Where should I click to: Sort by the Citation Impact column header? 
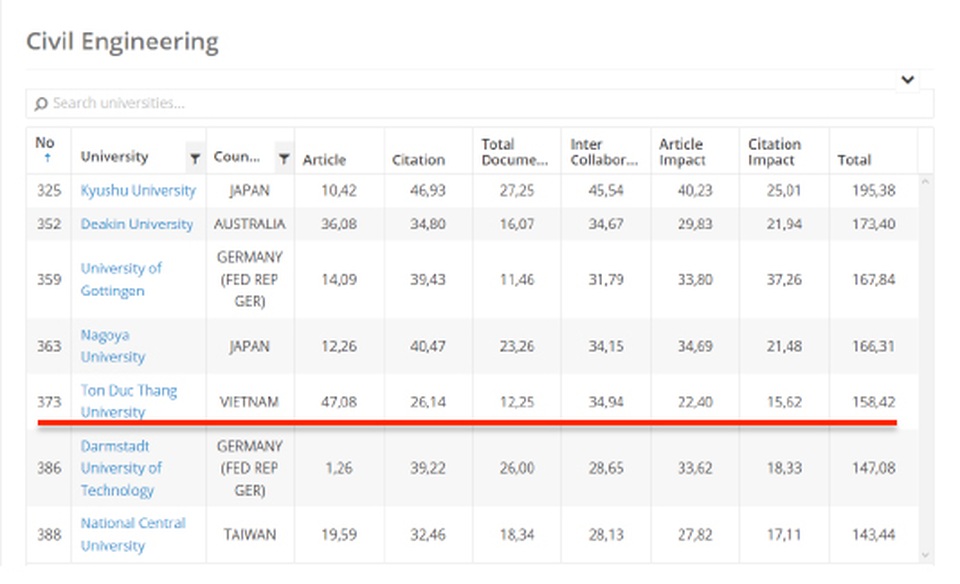(x=774, y=152)
